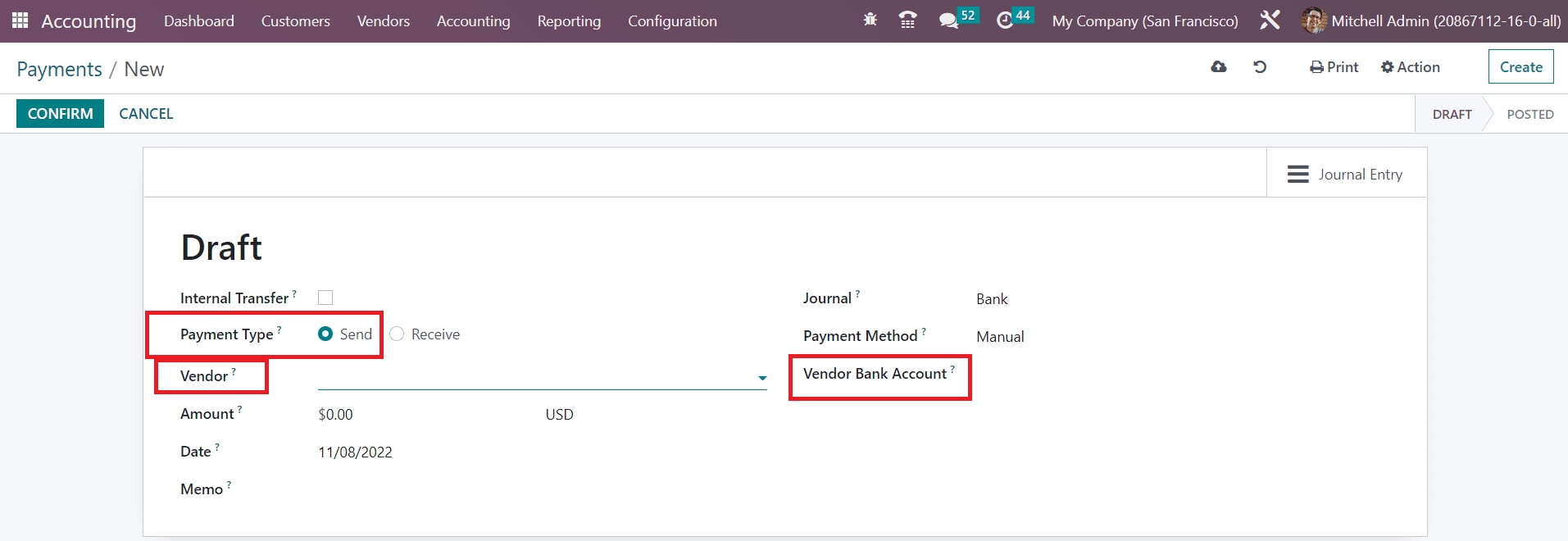Click the cloud save icon

(x=1219, y=67)
